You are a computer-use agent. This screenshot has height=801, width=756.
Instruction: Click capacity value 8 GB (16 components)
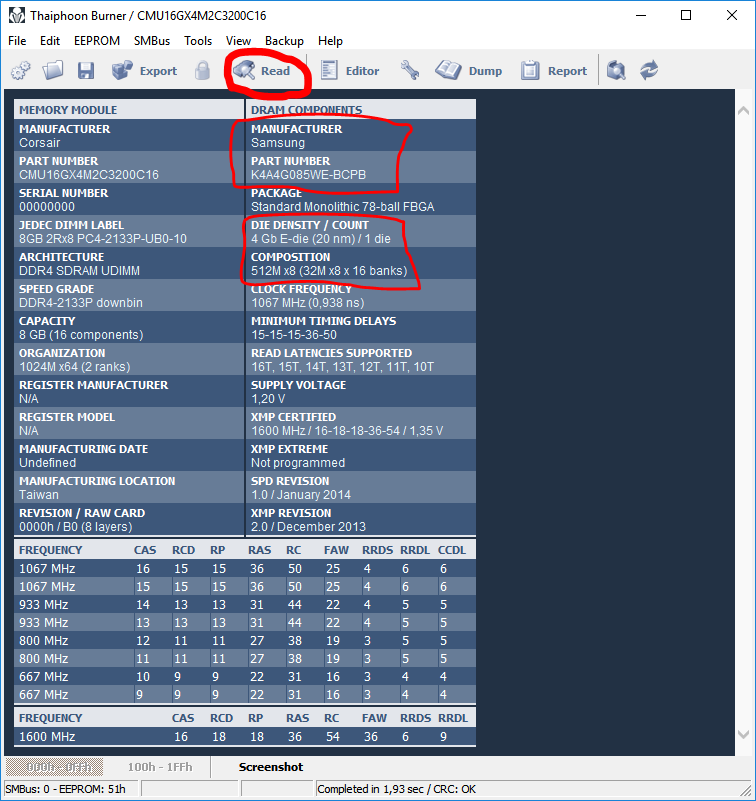click(x=81, y=335)
